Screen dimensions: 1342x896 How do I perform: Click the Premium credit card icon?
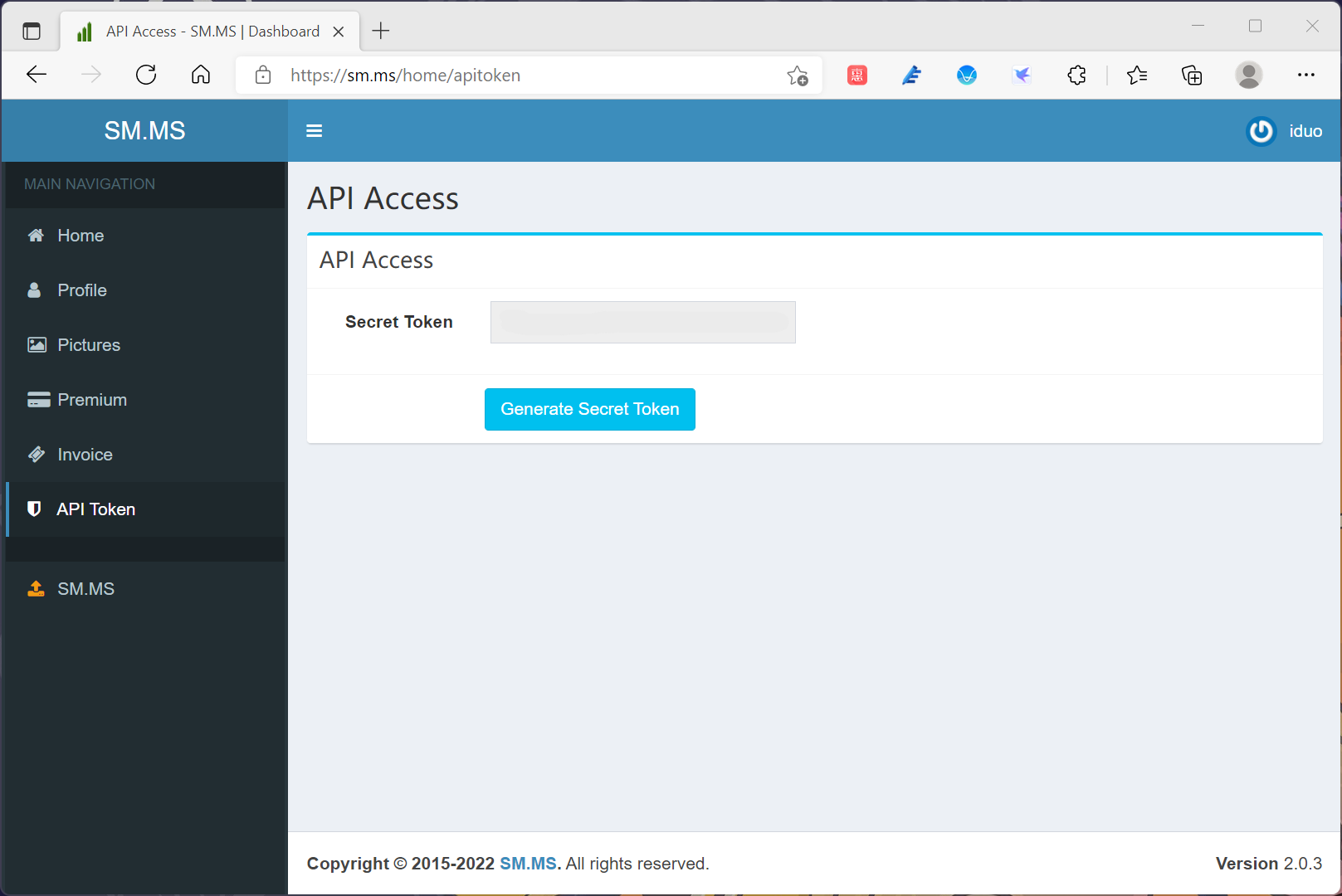[x=38, y=400]
